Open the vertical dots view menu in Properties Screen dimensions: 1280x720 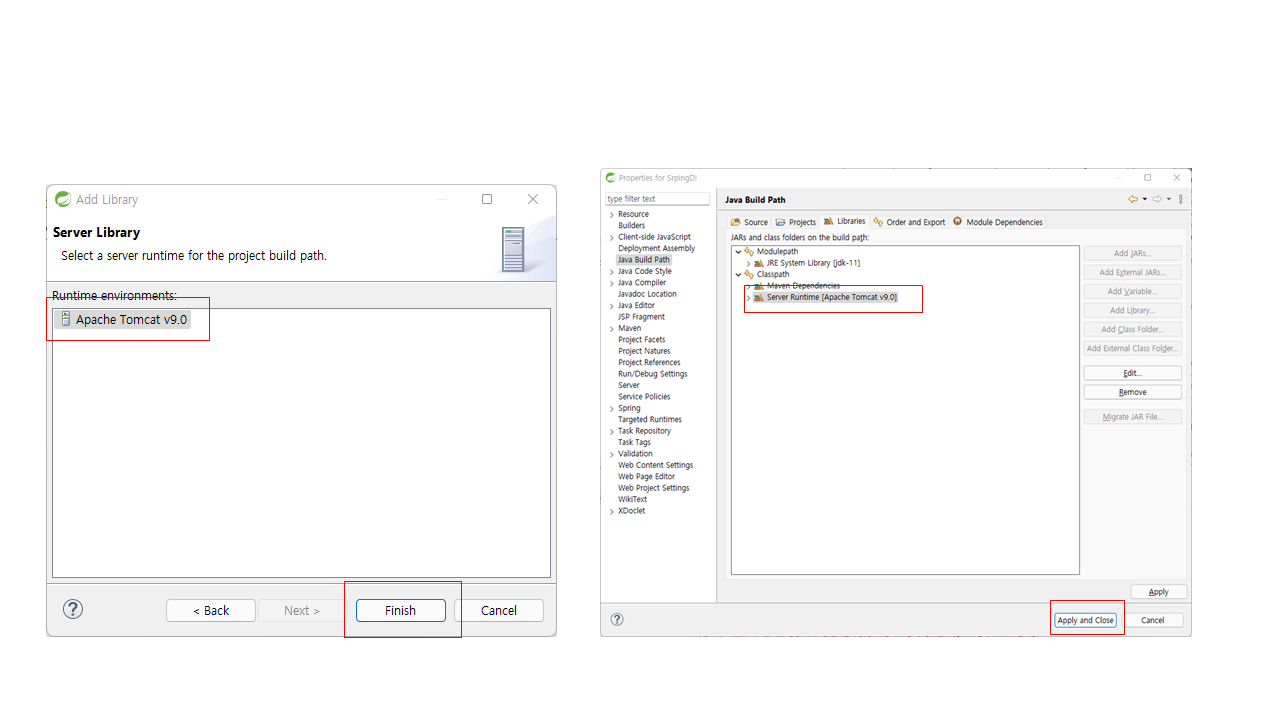click(x=1181, y=199)
